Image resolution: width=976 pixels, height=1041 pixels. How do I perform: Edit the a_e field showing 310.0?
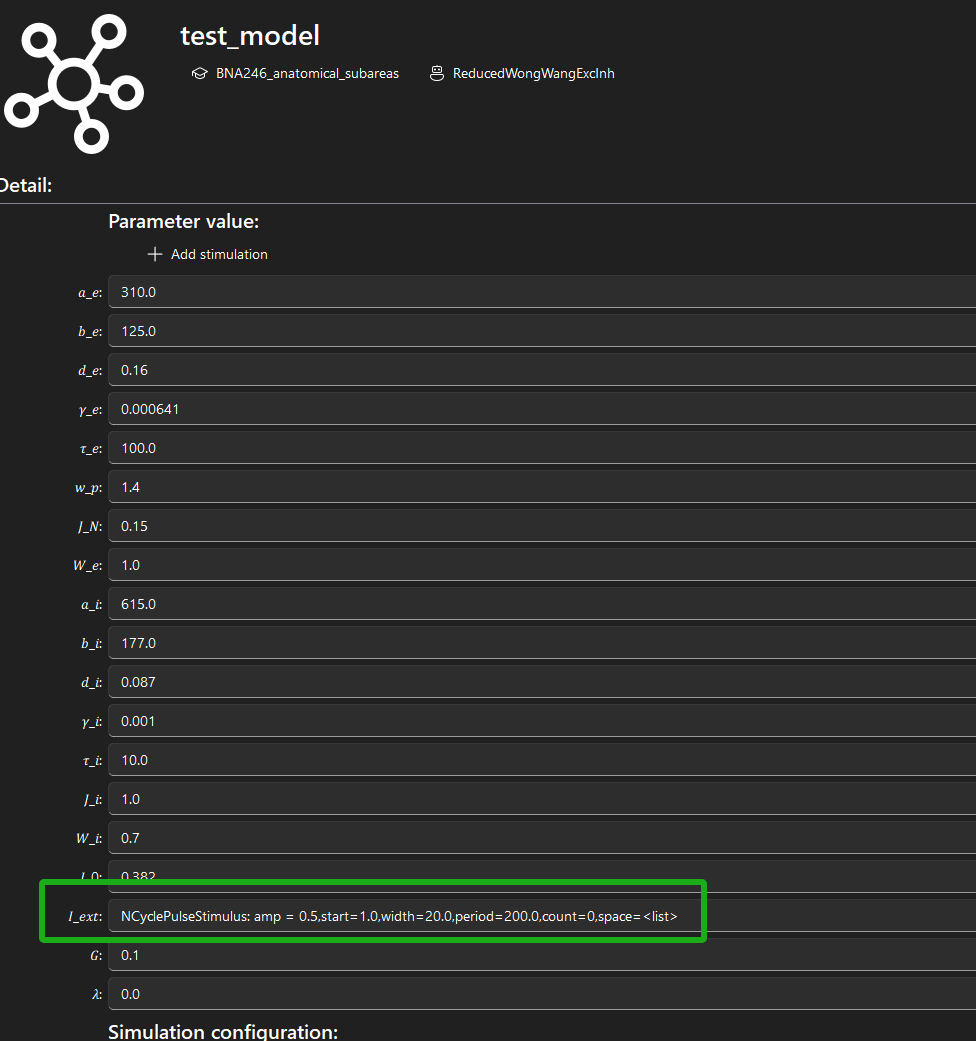click(x=542, y=292)
